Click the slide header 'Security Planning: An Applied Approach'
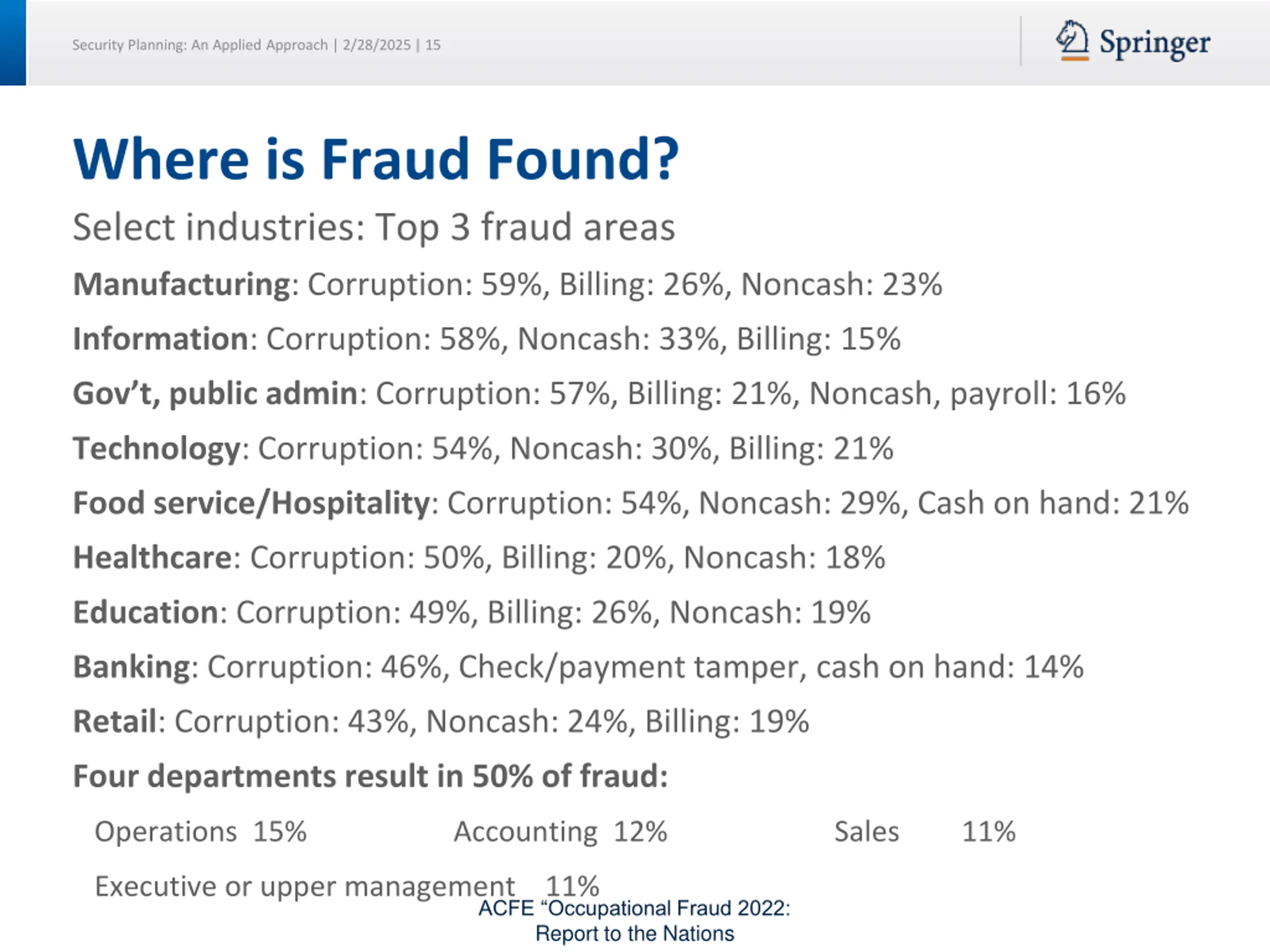 tap(200, 45)
